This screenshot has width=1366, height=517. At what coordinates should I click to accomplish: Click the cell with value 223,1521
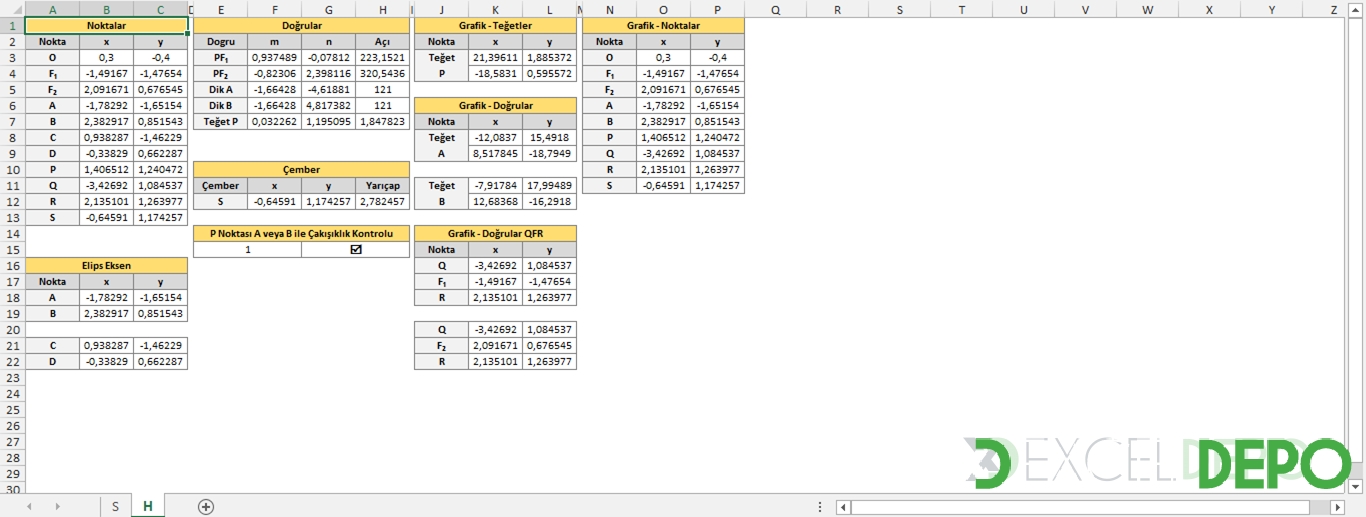pyautogui.click(x=382, y=57)
